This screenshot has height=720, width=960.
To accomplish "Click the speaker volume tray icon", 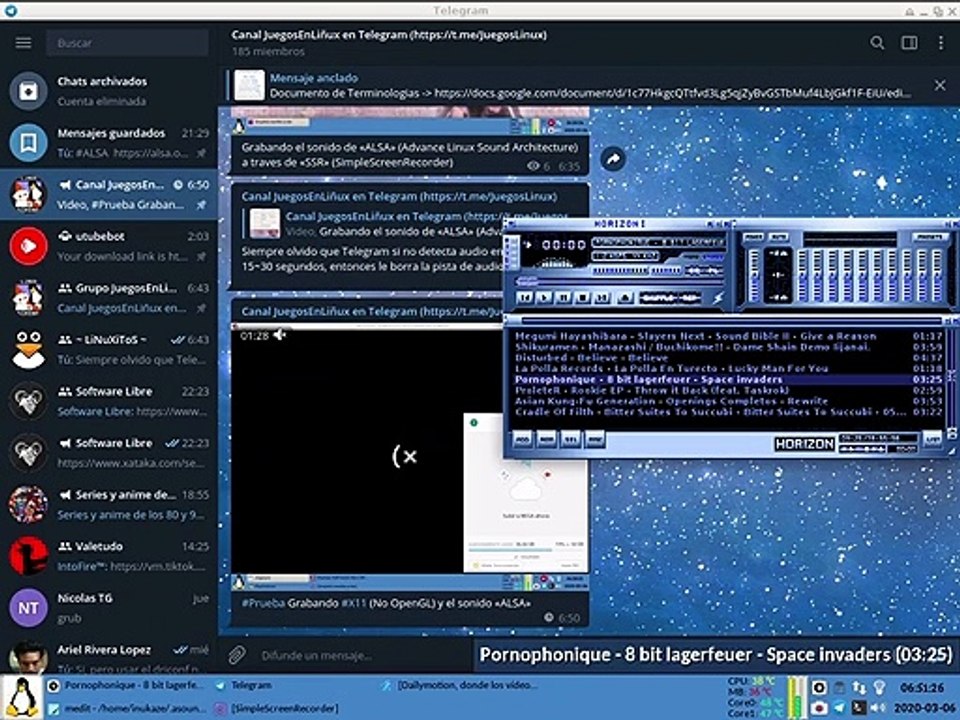I will (x=878, y=708).
